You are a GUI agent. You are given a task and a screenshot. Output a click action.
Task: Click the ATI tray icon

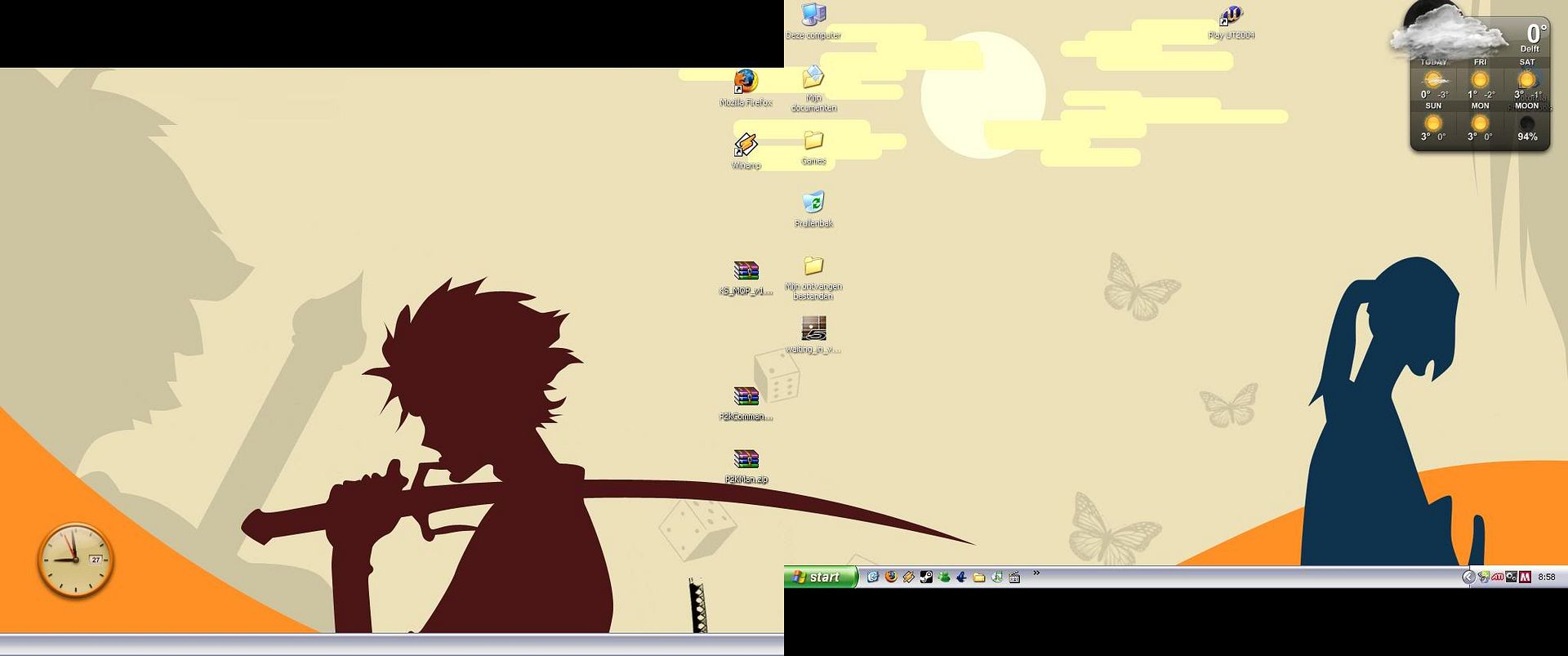(x=1497, y=577)
